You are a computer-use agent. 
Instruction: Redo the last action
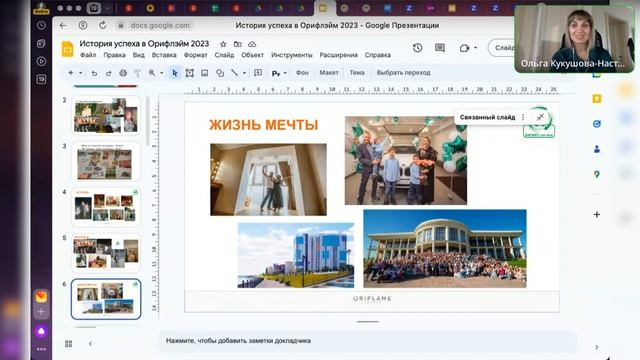(x=109, y=73)
